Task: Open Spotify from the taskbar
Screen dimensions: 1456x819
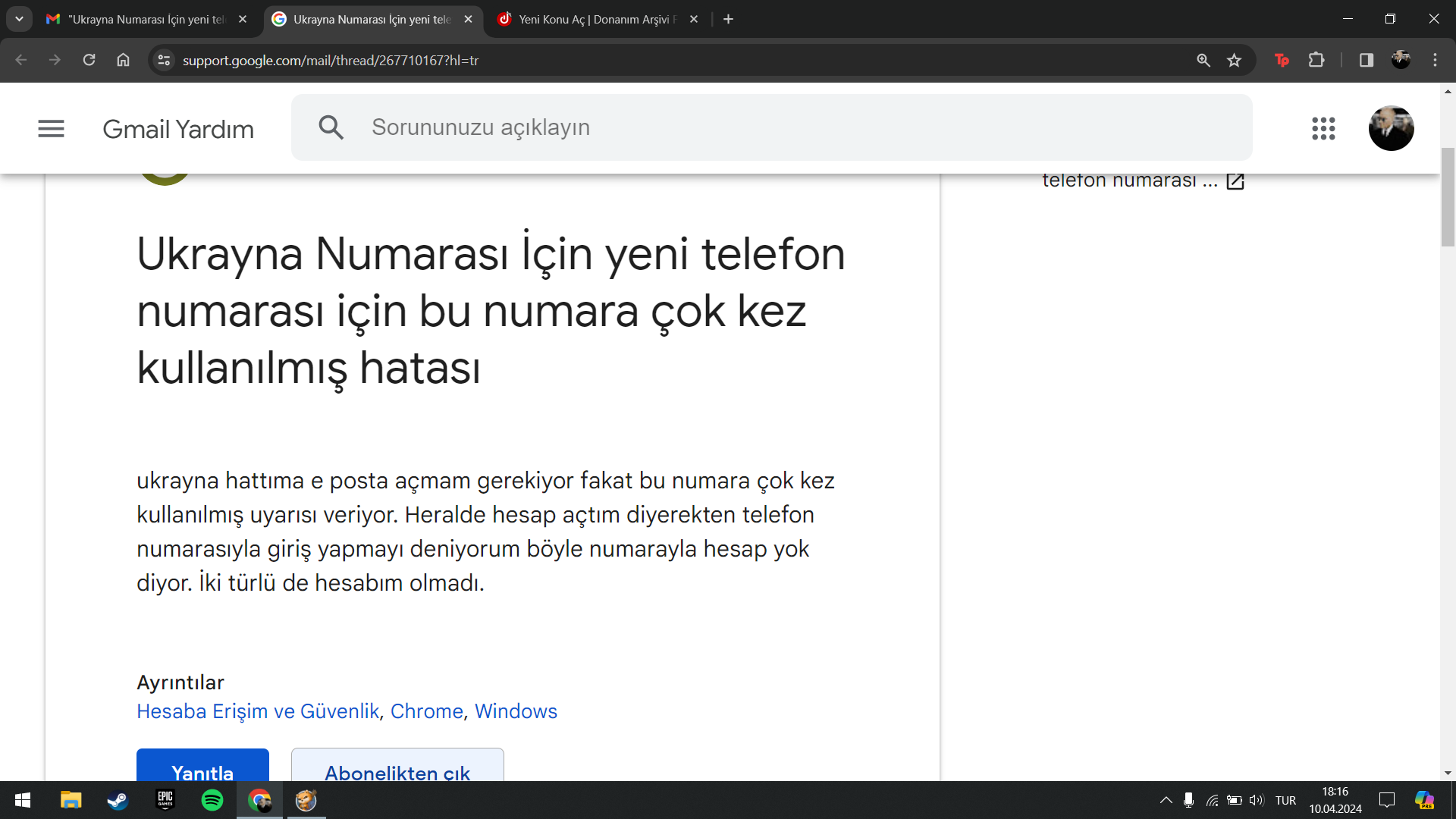Action: pos(212,800)
